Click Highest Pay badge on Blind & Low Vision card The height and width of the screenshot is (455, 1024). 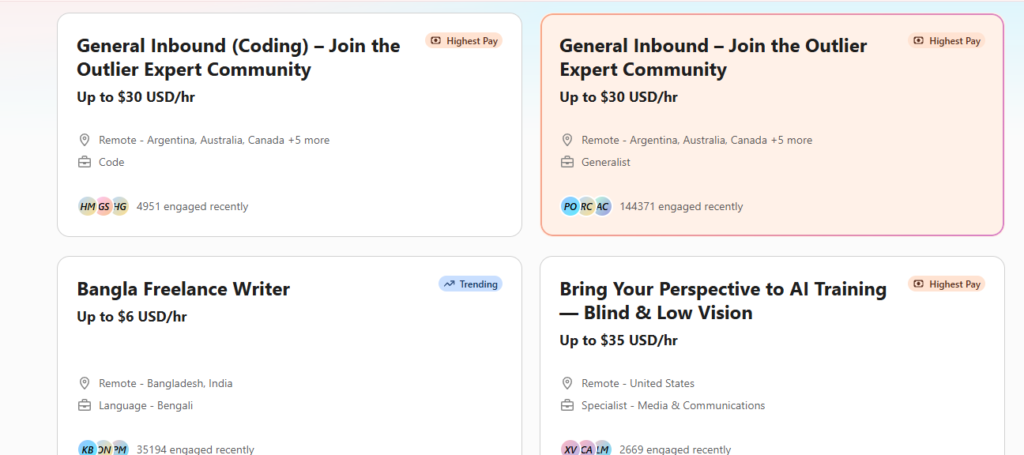(x=946, y=284)
